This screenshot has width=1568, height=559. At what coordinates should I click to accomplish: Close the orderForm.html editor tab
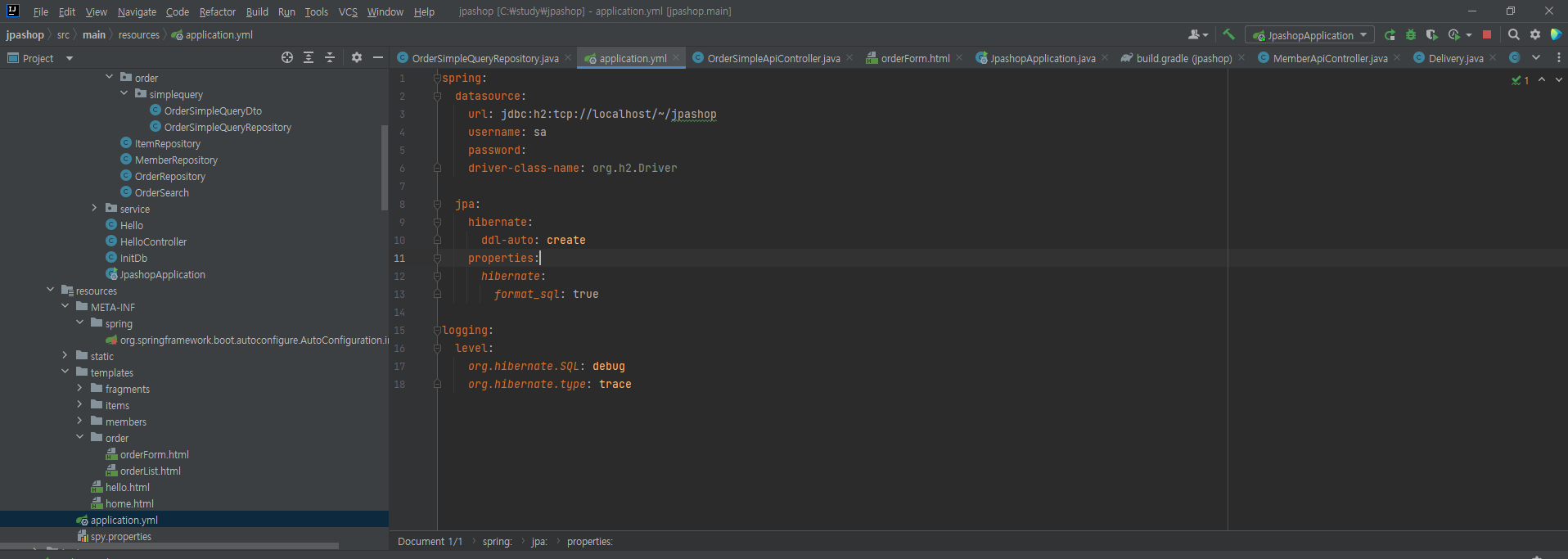959,57
